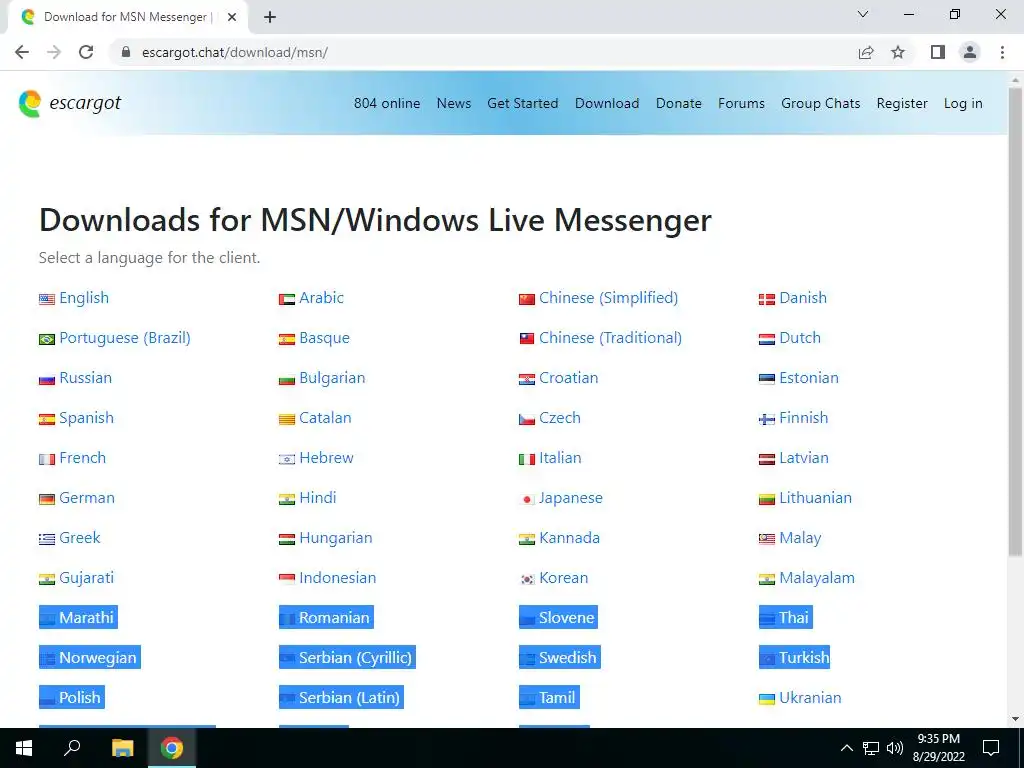Image resolution: width=1024 pixels, height=768 pixels.
Task: Reload the page with refresh icon
Action: click(86, 52)
